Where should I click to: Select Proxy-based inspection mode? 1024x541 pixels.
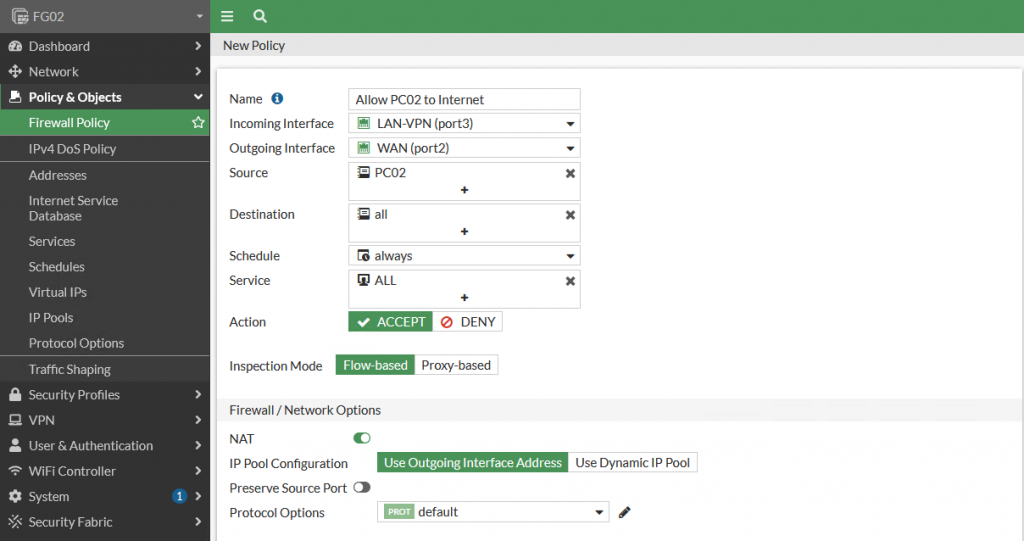pos(456,365)
